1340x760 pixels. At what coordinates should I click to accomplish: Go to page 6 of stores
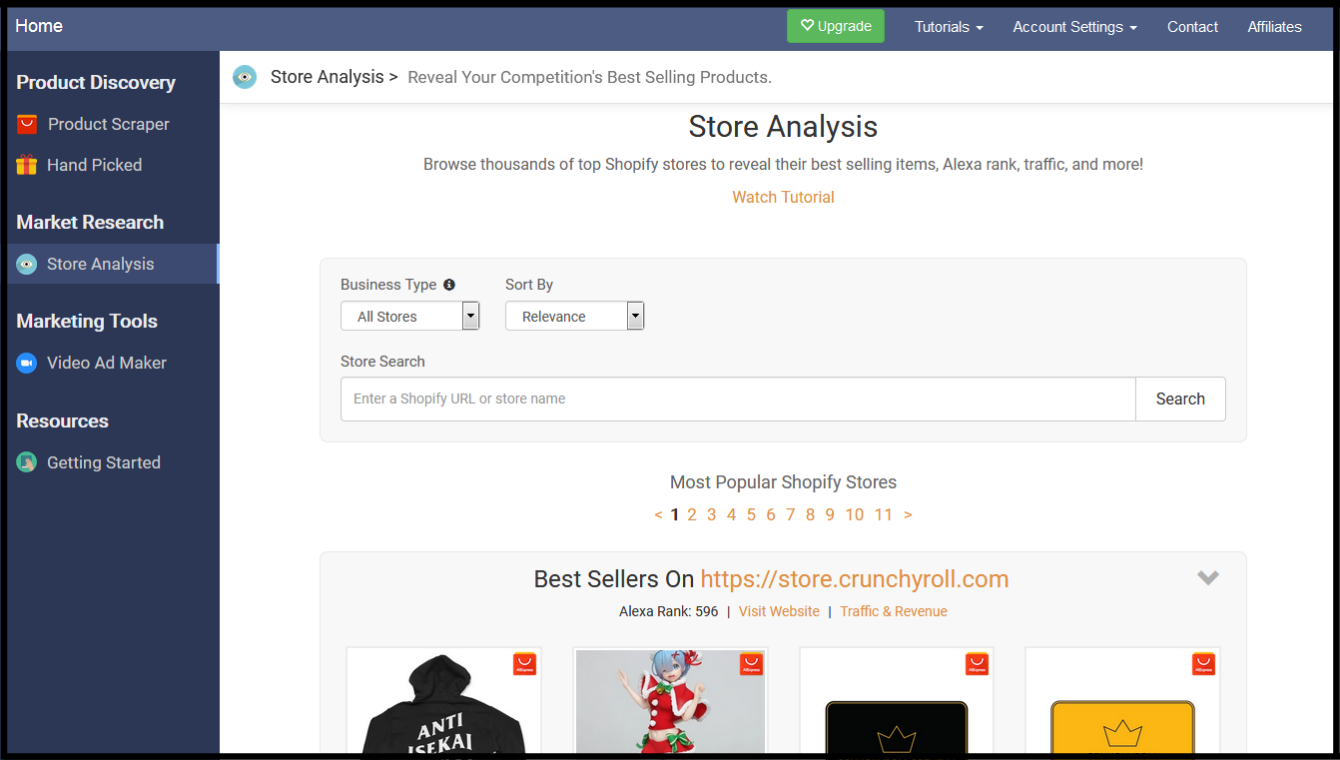[770, 515]
